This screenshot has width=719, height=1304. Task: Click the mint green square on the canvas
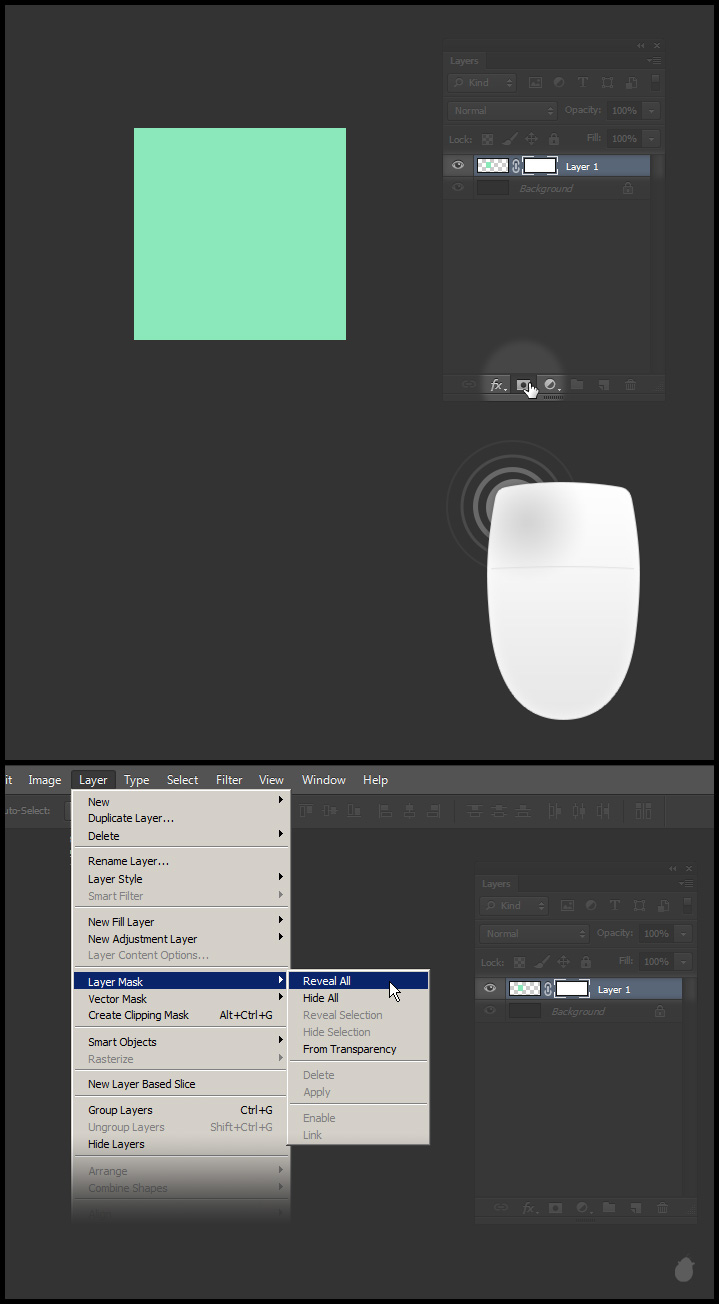[x=240, y=234]
